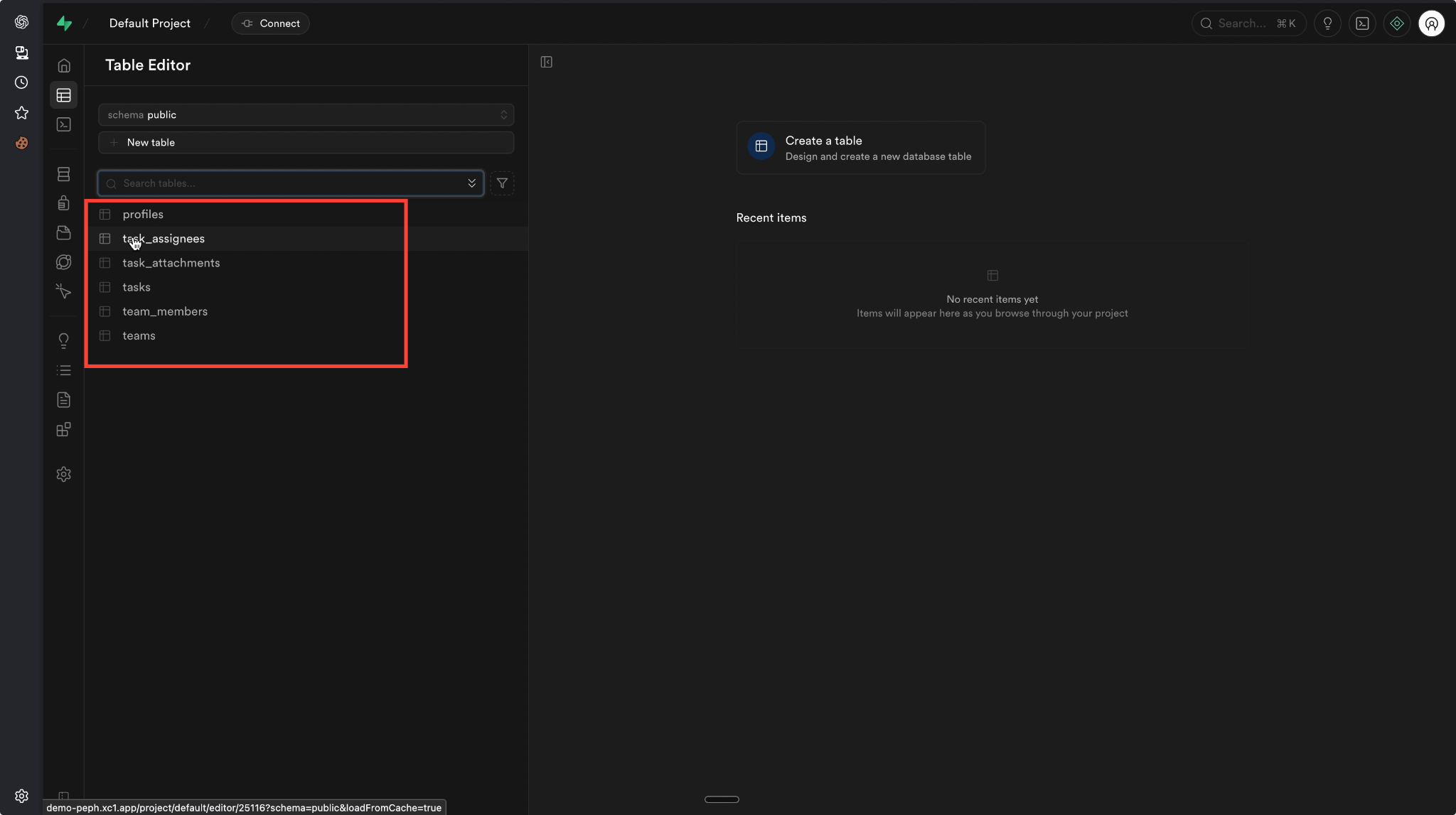Open Authentication lock icon in sidebar

pos(64,203)
